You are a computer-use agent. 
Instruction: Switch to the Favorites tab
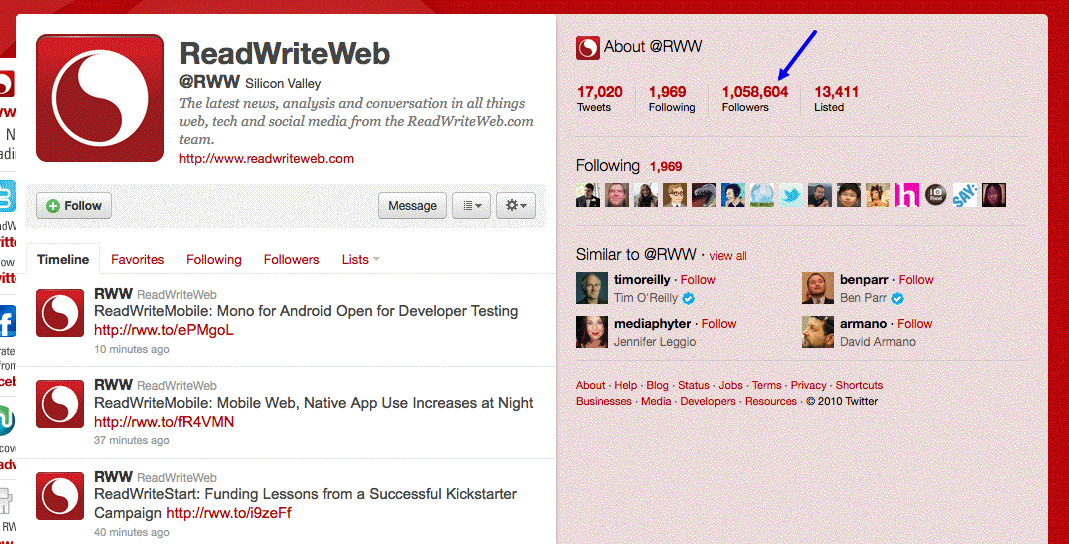(x=138, y=260)
